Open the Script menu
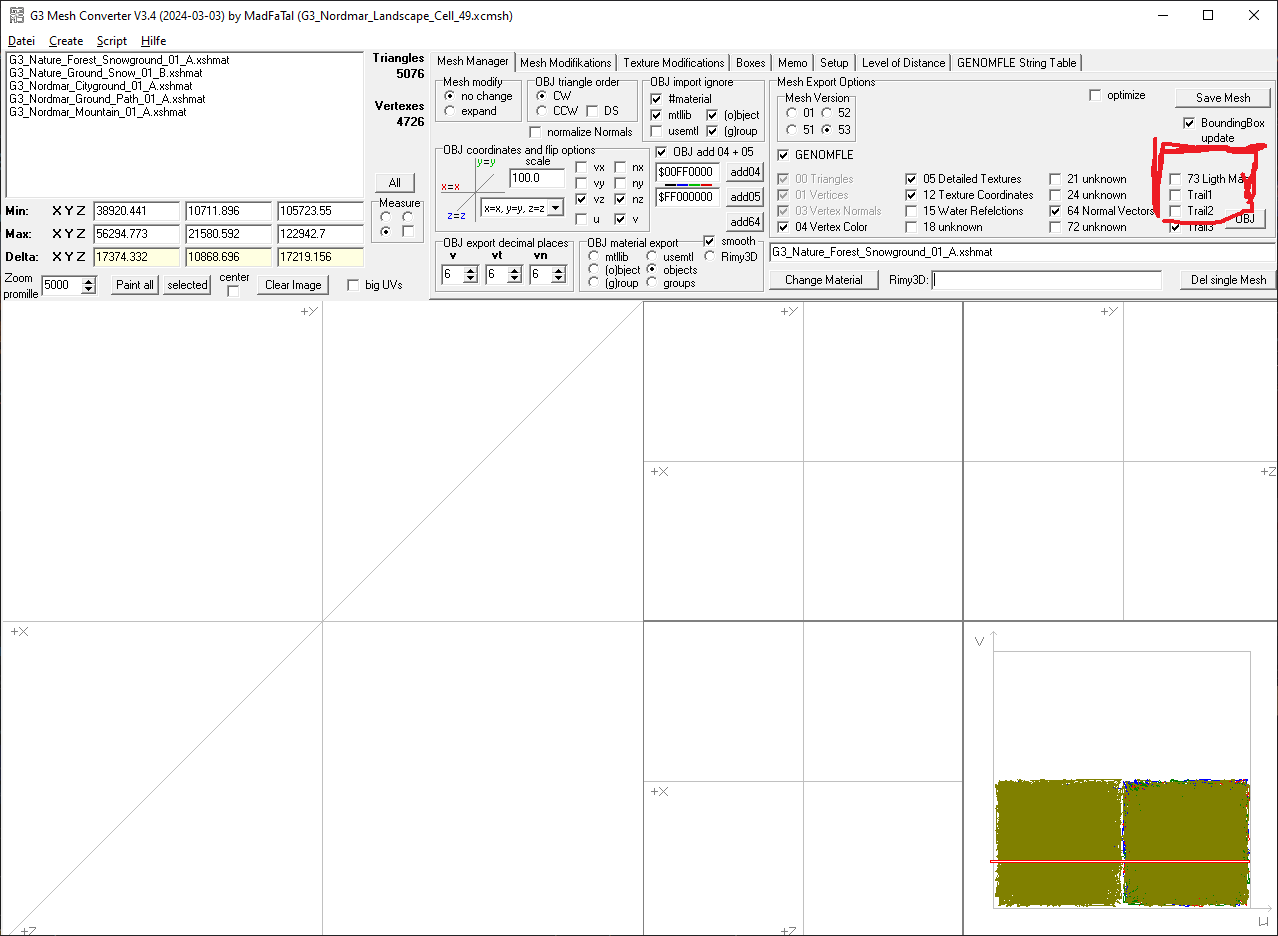Image resolution: width=1278 pixels, height=936 pixels. tap(111, 41)
